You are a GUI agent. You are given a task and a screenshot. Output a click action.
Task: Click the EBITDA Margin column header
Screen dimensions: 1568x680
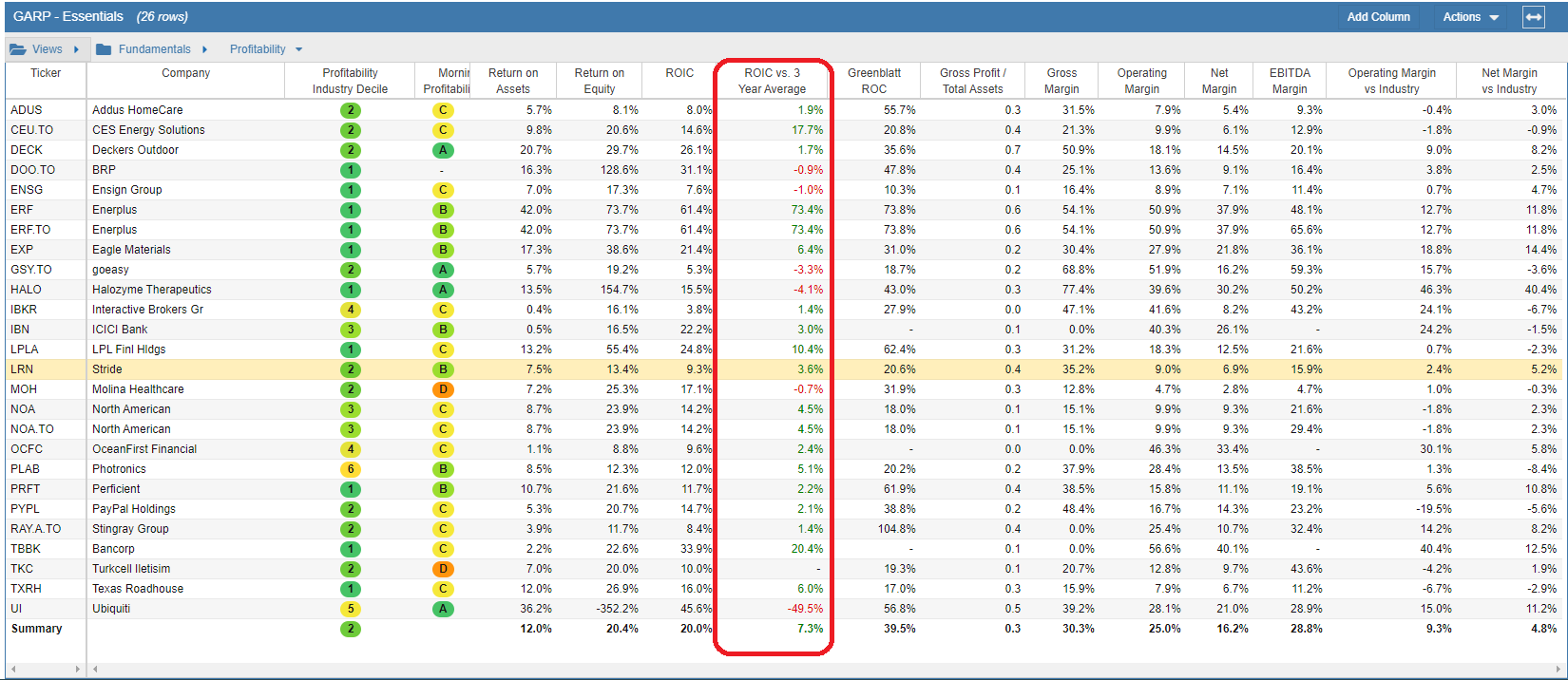tap(1290, 81)
